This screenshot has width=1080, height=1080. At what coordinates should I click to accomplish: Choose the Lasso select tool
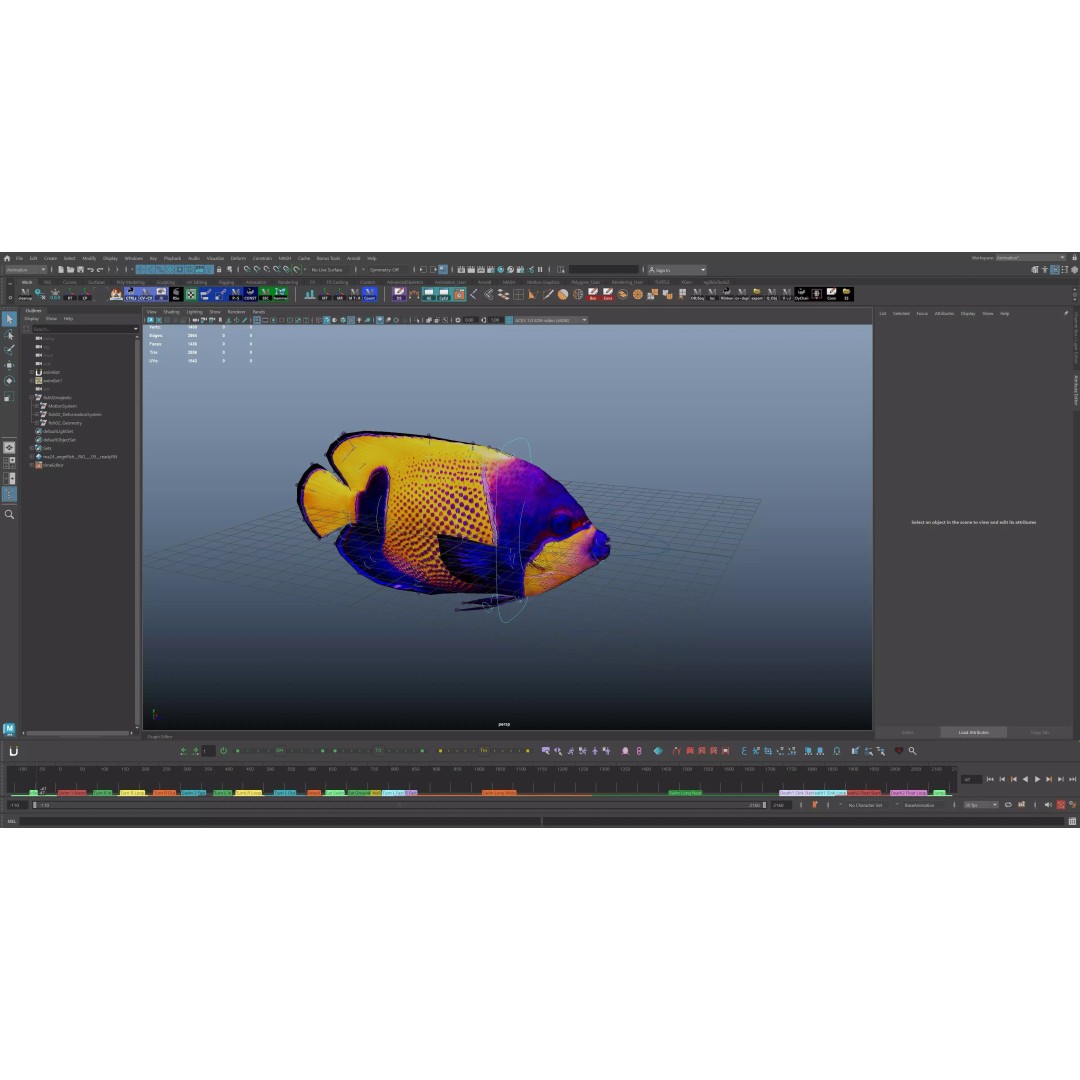click(9, 335)
